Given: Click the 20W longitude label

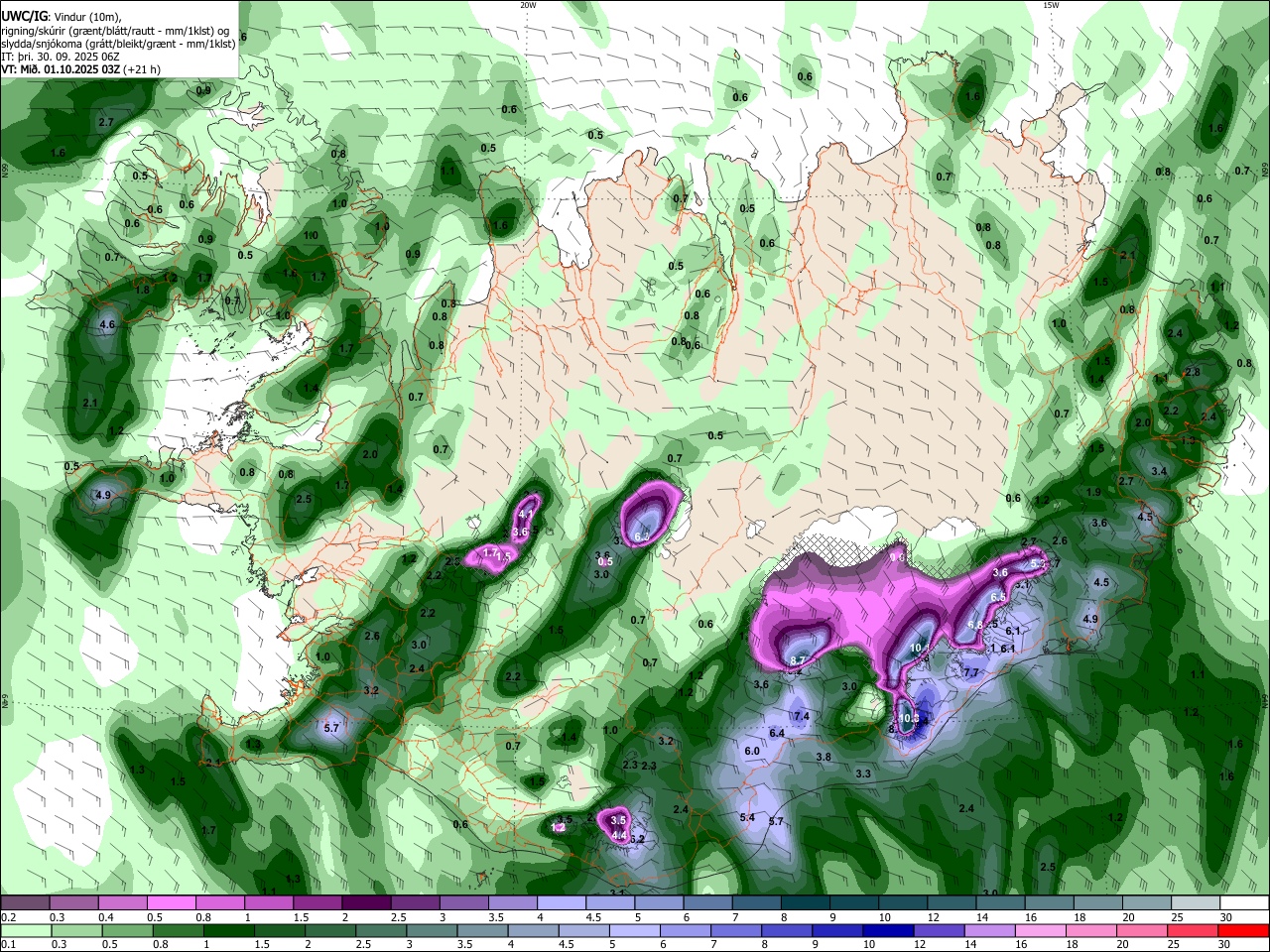Looking at the screenshot, I should click(528, 5).
